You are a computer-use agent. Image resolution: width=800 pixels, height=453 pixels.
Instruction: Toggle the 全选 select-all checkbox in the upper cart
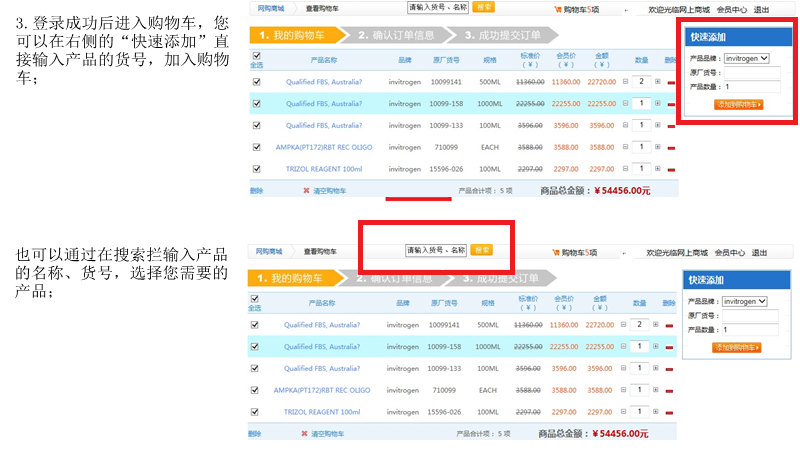(256, 55)
